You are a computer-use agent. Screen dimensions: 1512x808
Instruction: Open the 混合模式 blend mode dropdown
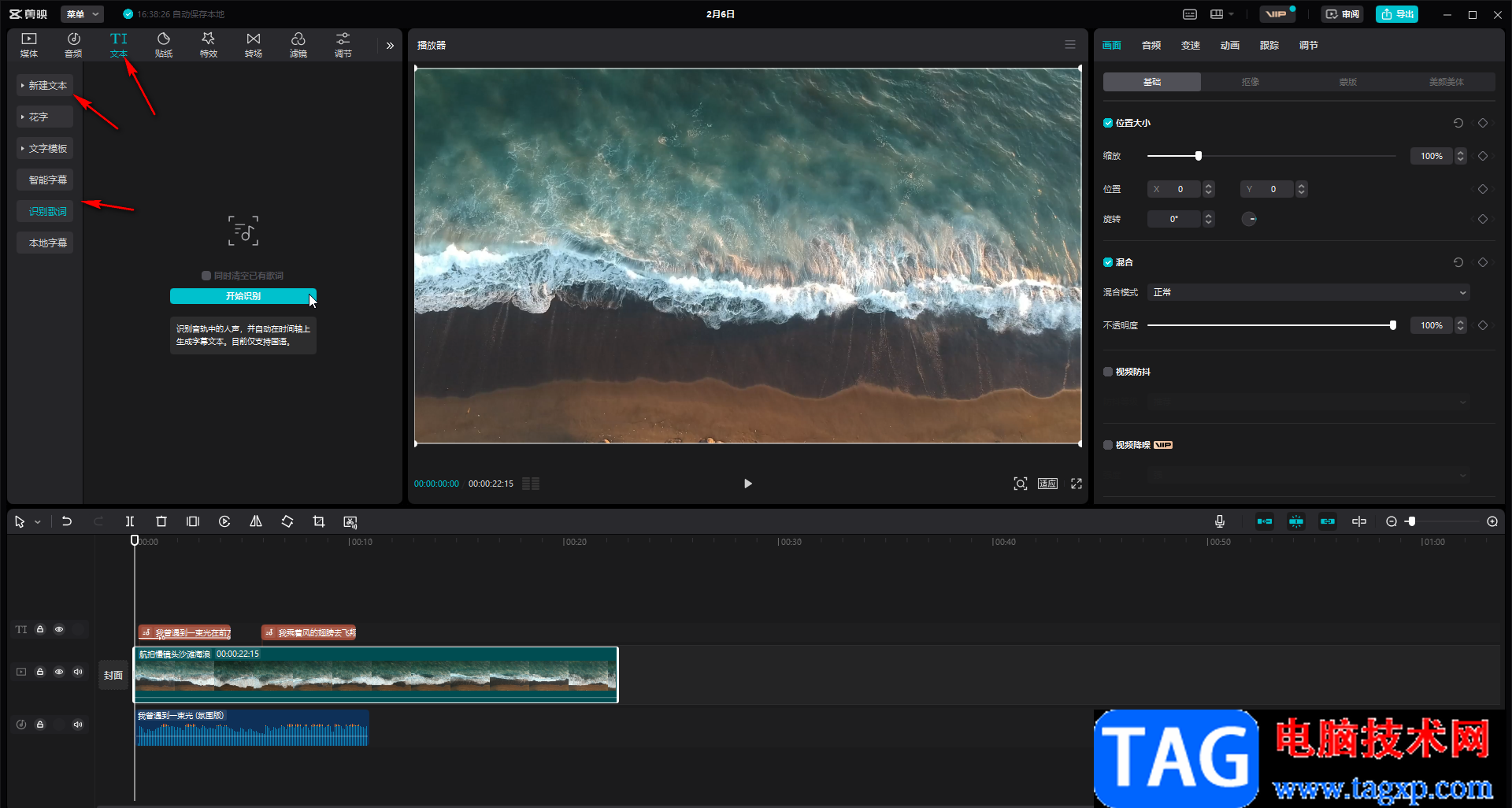(x=1308, y=292)
